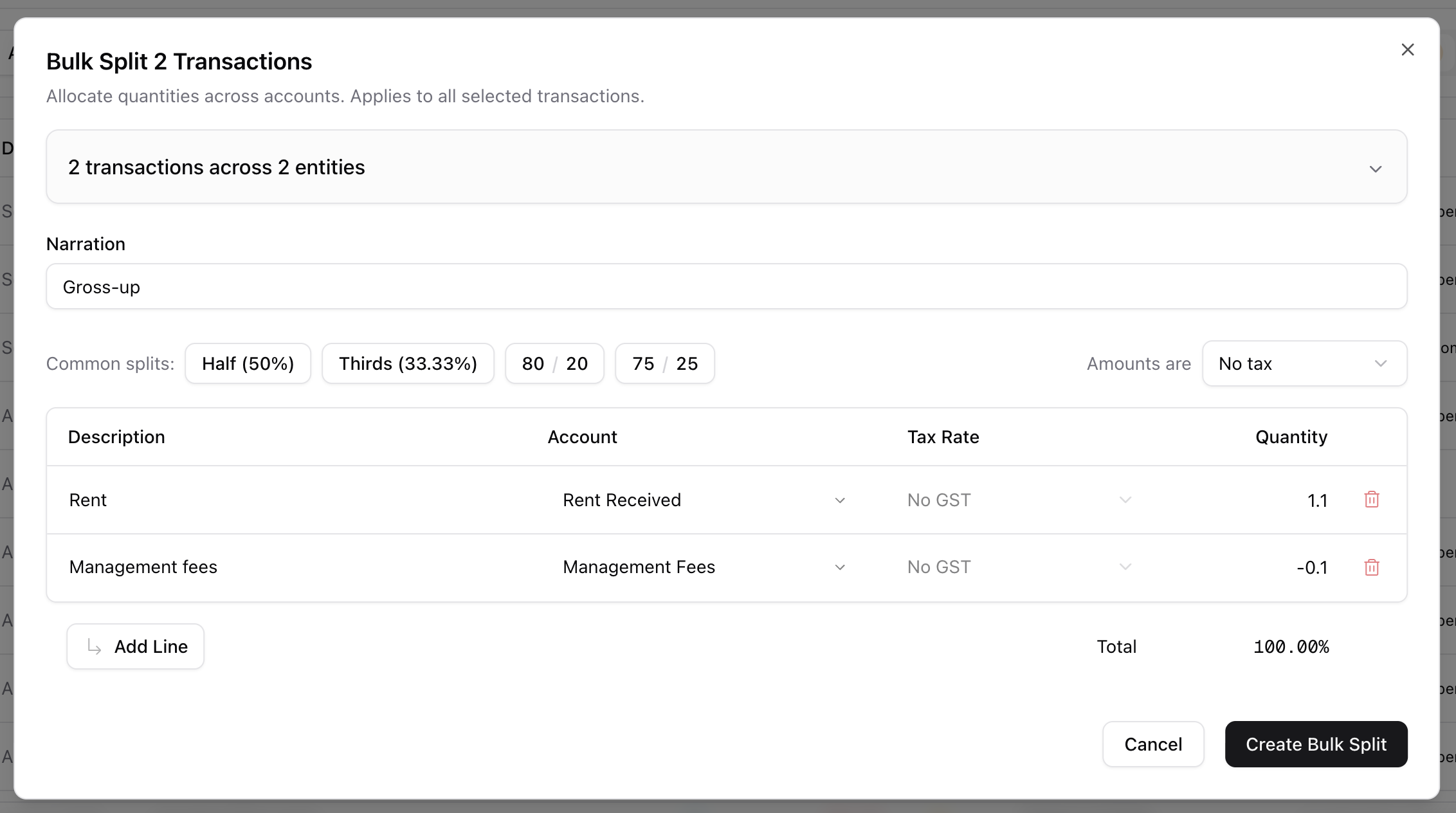Apply the 75 / 25 split preset

coord(664,363)
